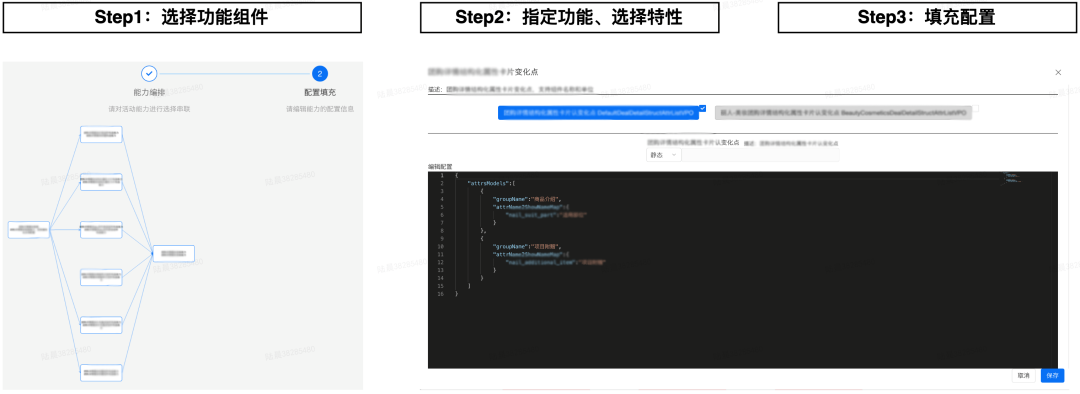Click the 配置填充 step label
The width and height of the screenshot is (1080, 394).
pyautogui.click(x=320, y=92)
